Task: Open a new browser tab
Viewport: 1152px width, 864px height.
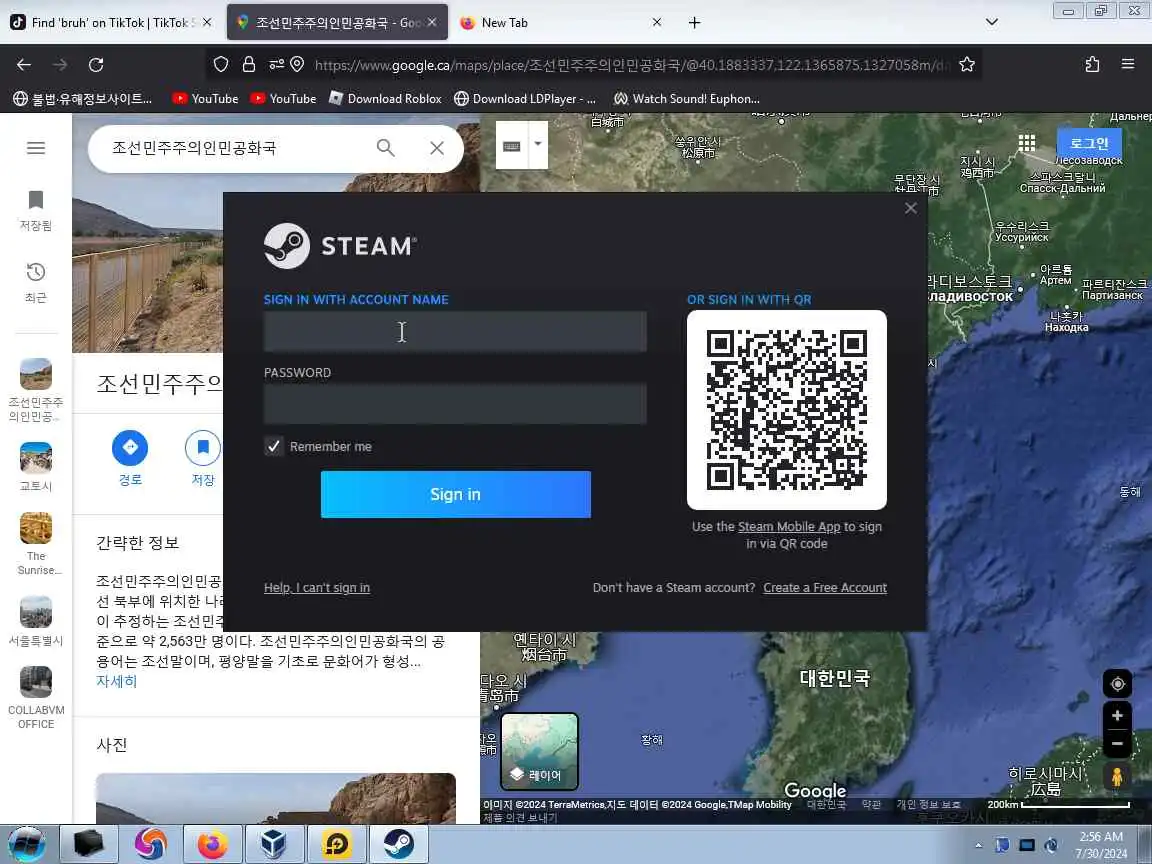Action: [694, 22]
